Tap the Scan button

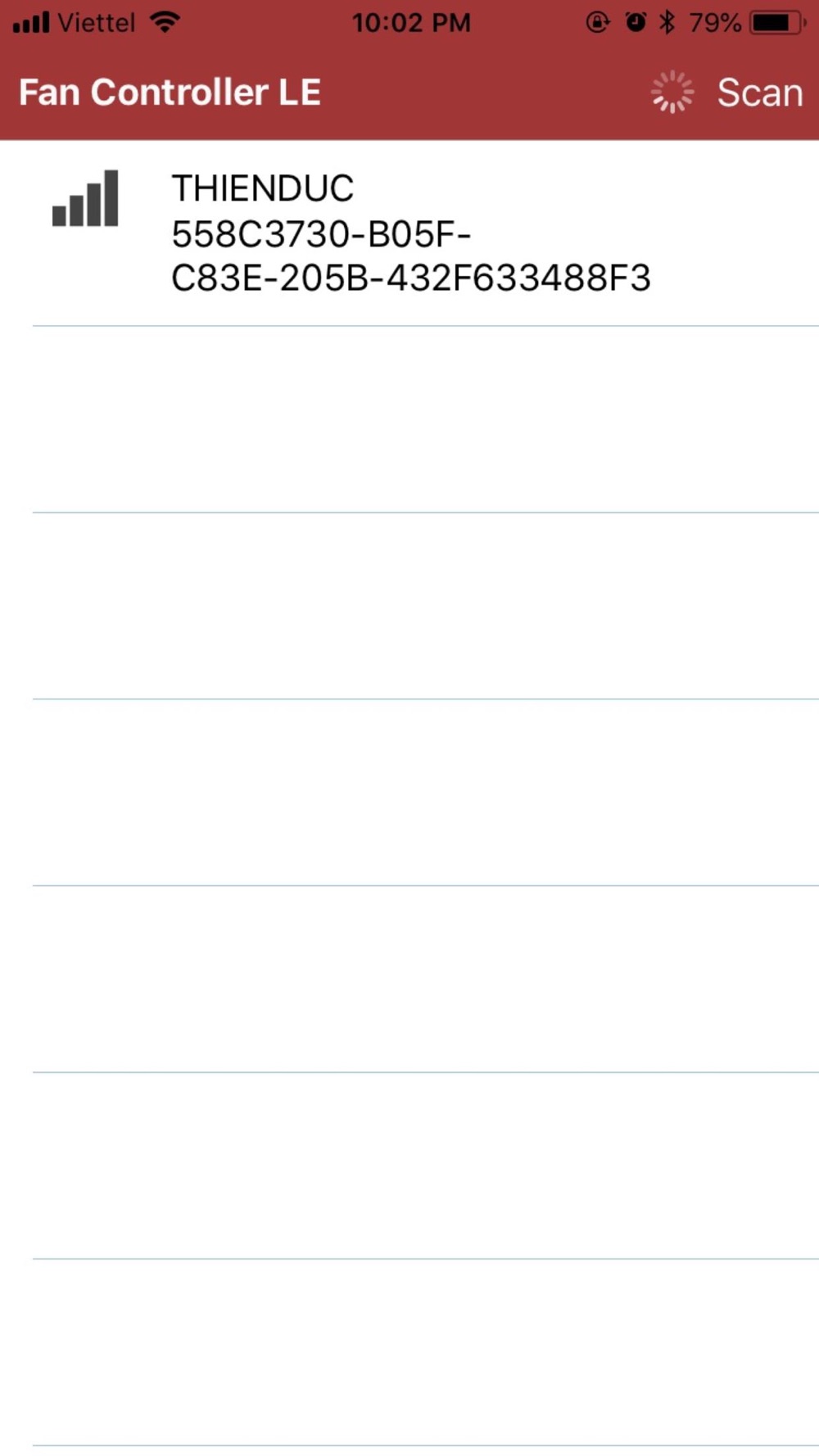click(760, 93)
